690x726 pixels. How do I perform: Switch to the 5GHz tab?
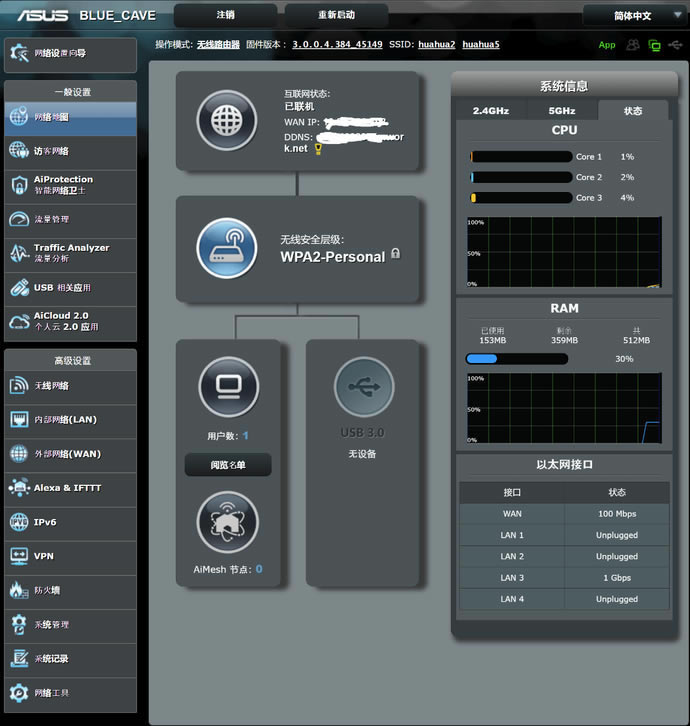point(562,111)
